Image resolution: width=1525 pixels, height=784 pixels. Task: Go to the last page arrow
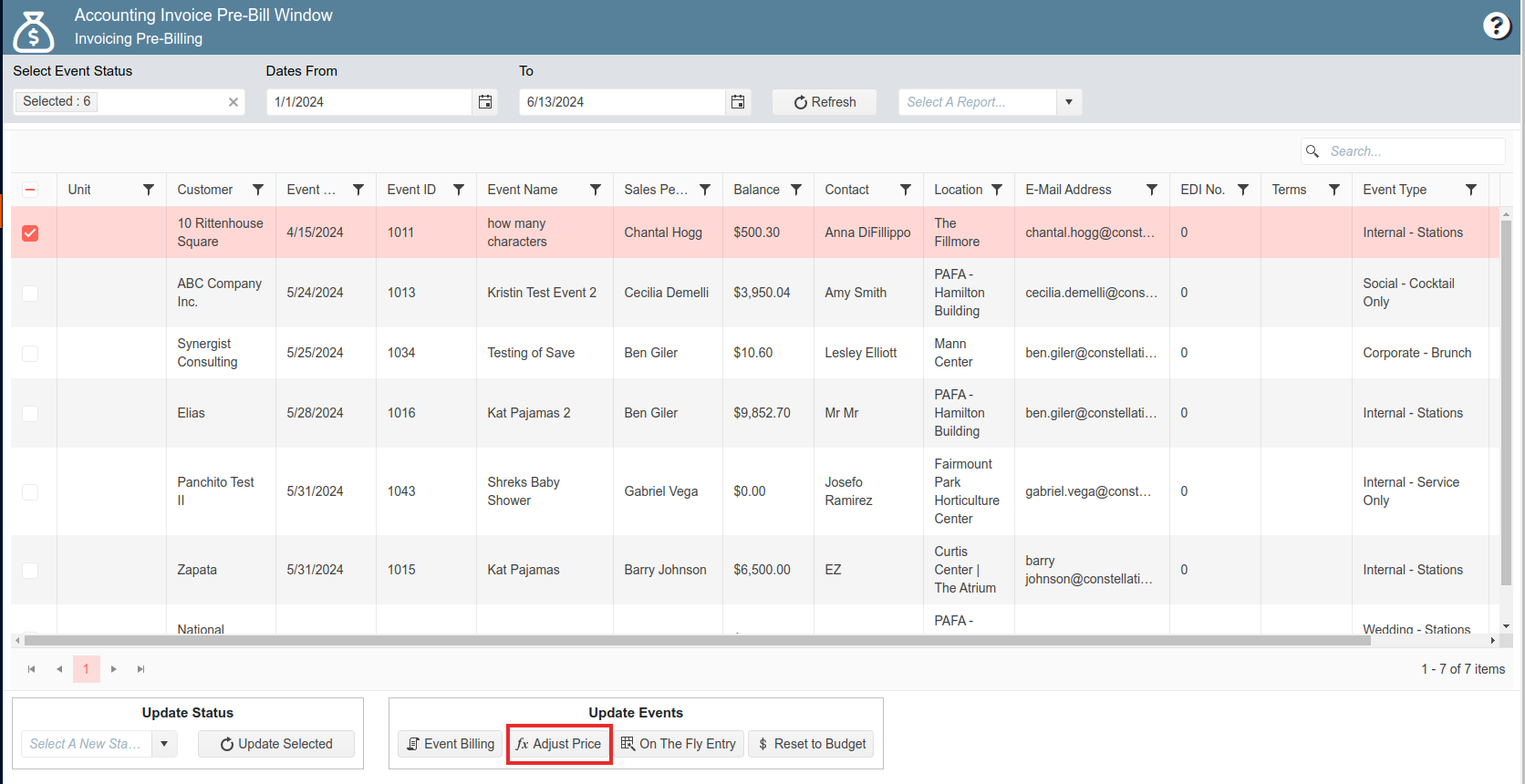pyautogui.click(x=141, y=669)
